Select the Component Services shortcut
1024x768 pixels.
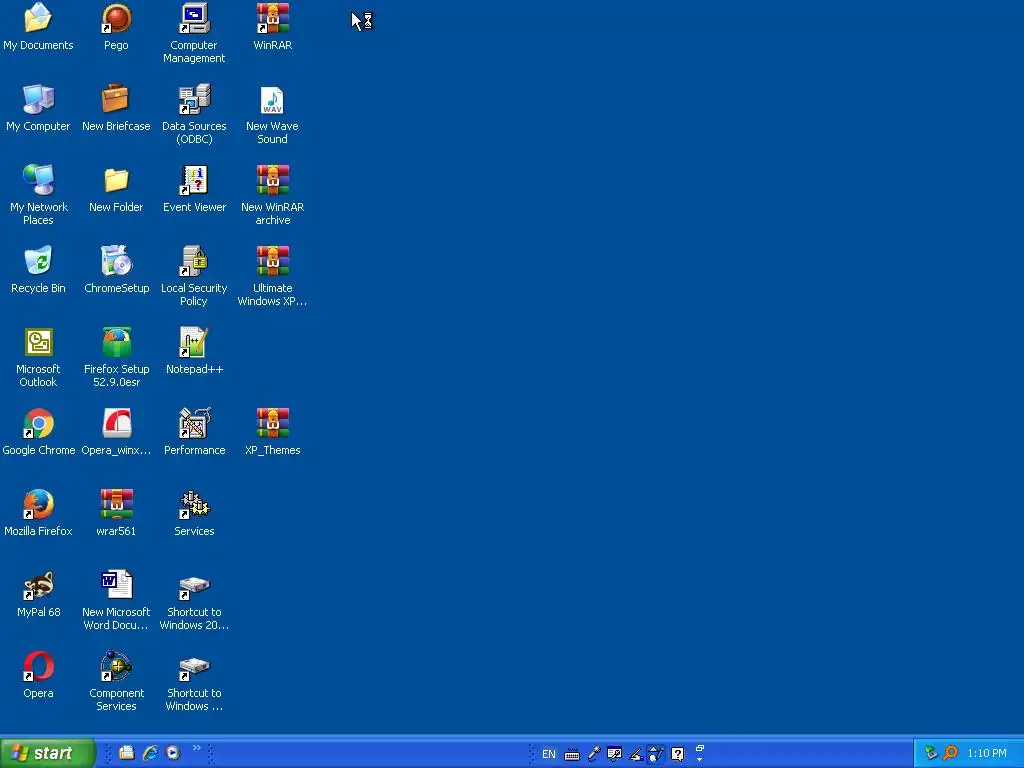point(116,681)
